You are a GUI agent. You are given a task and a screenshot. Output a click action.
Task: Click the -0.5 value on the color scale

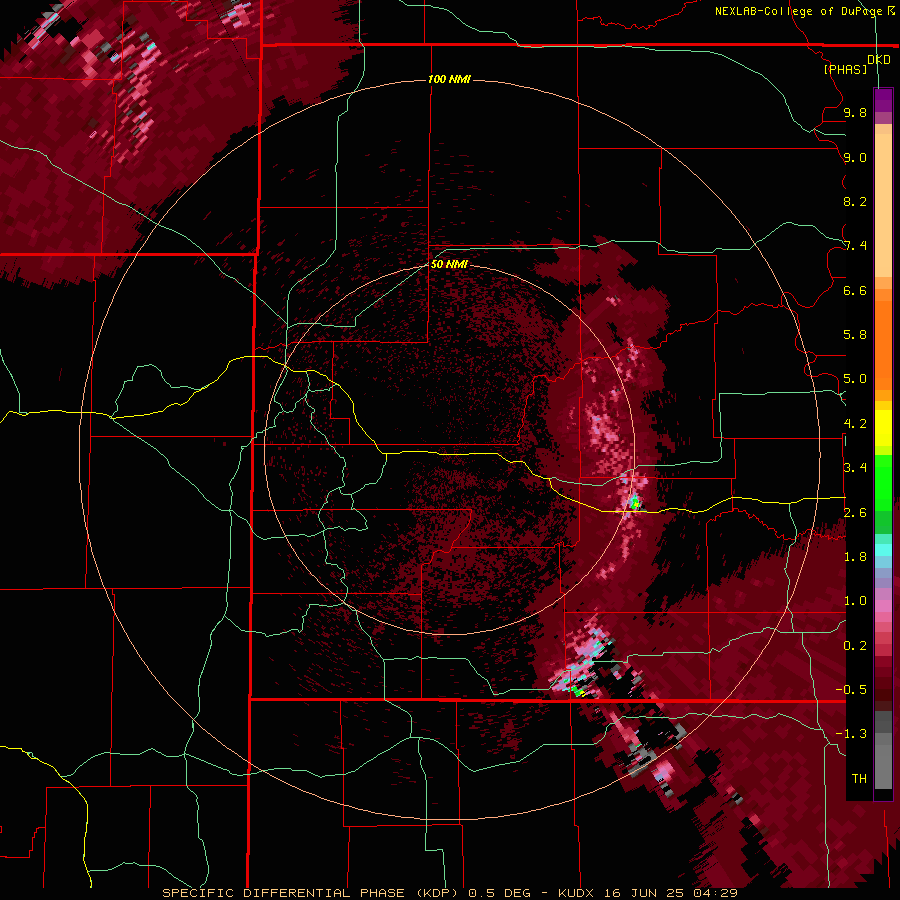[851, 690]
